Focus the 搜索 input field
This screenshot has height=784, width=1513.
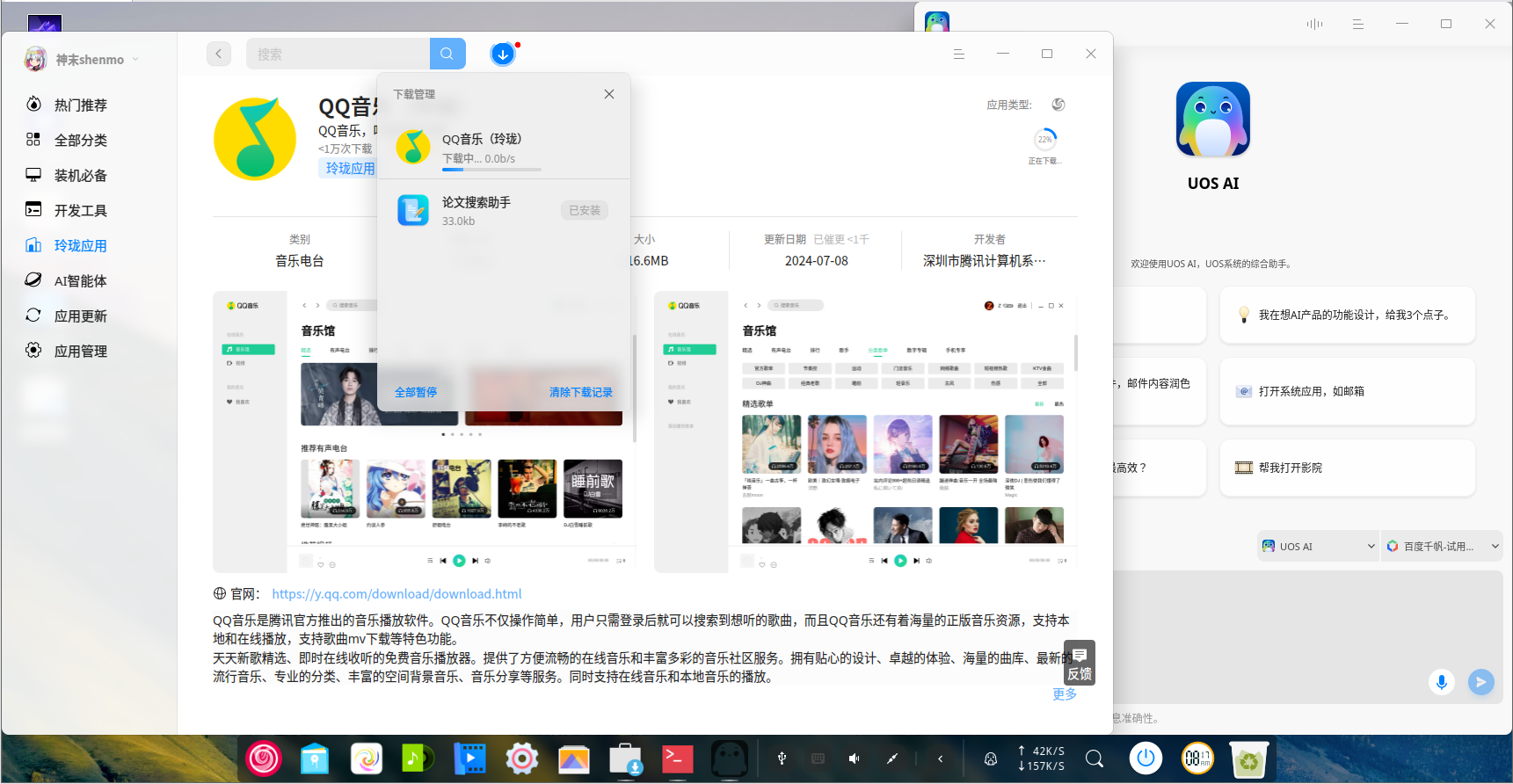[x=338, y=54]
